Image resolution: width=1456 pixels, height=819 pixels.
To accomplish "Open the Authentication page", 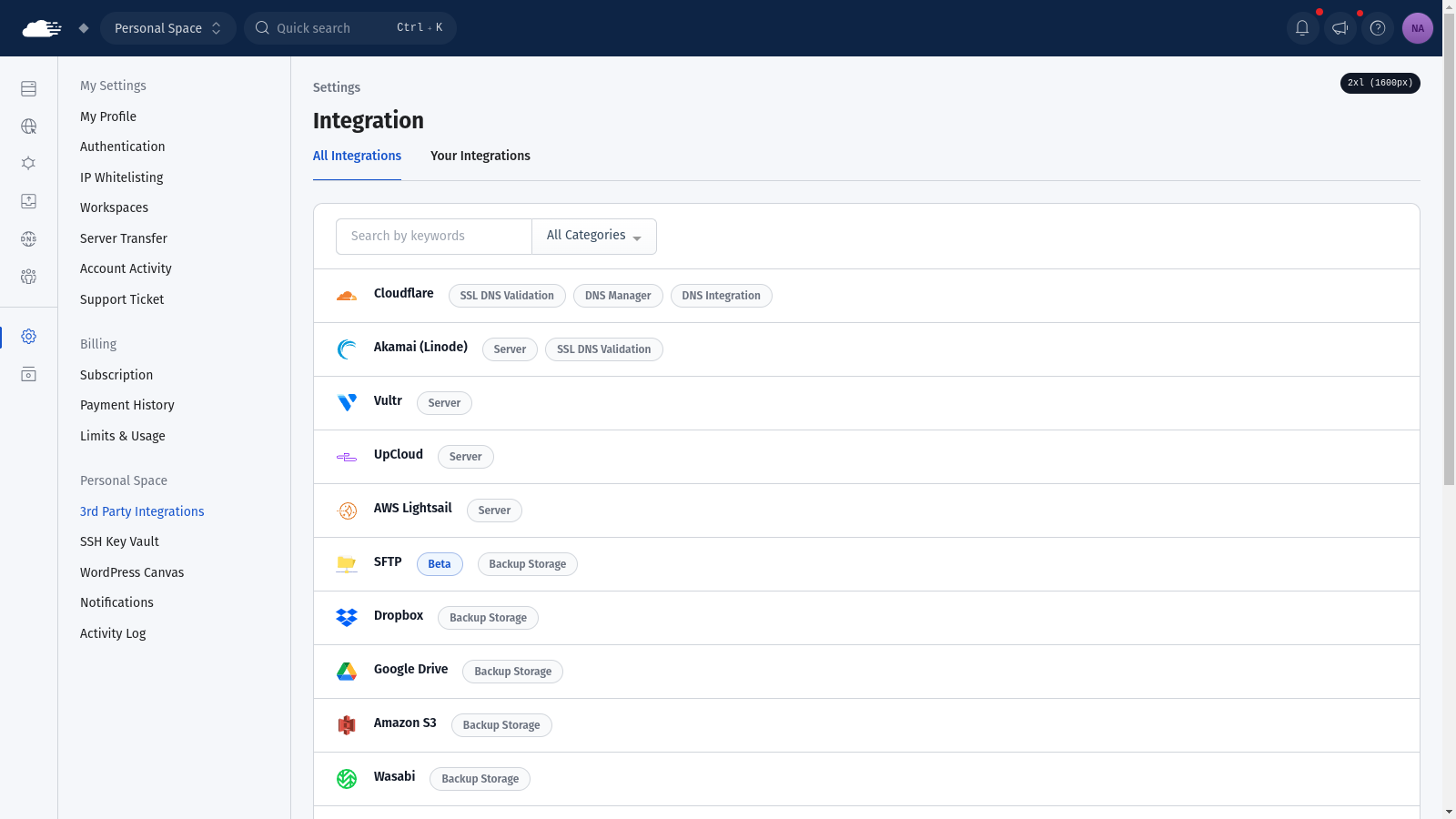I will [123, 147].
